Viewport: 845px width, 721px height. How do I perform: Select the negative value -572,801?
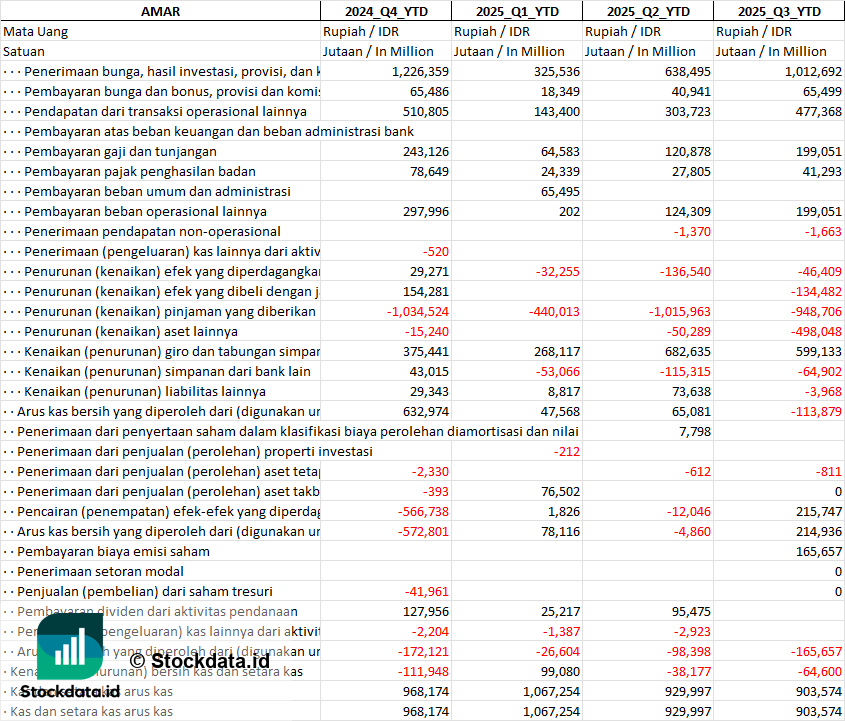423,531
